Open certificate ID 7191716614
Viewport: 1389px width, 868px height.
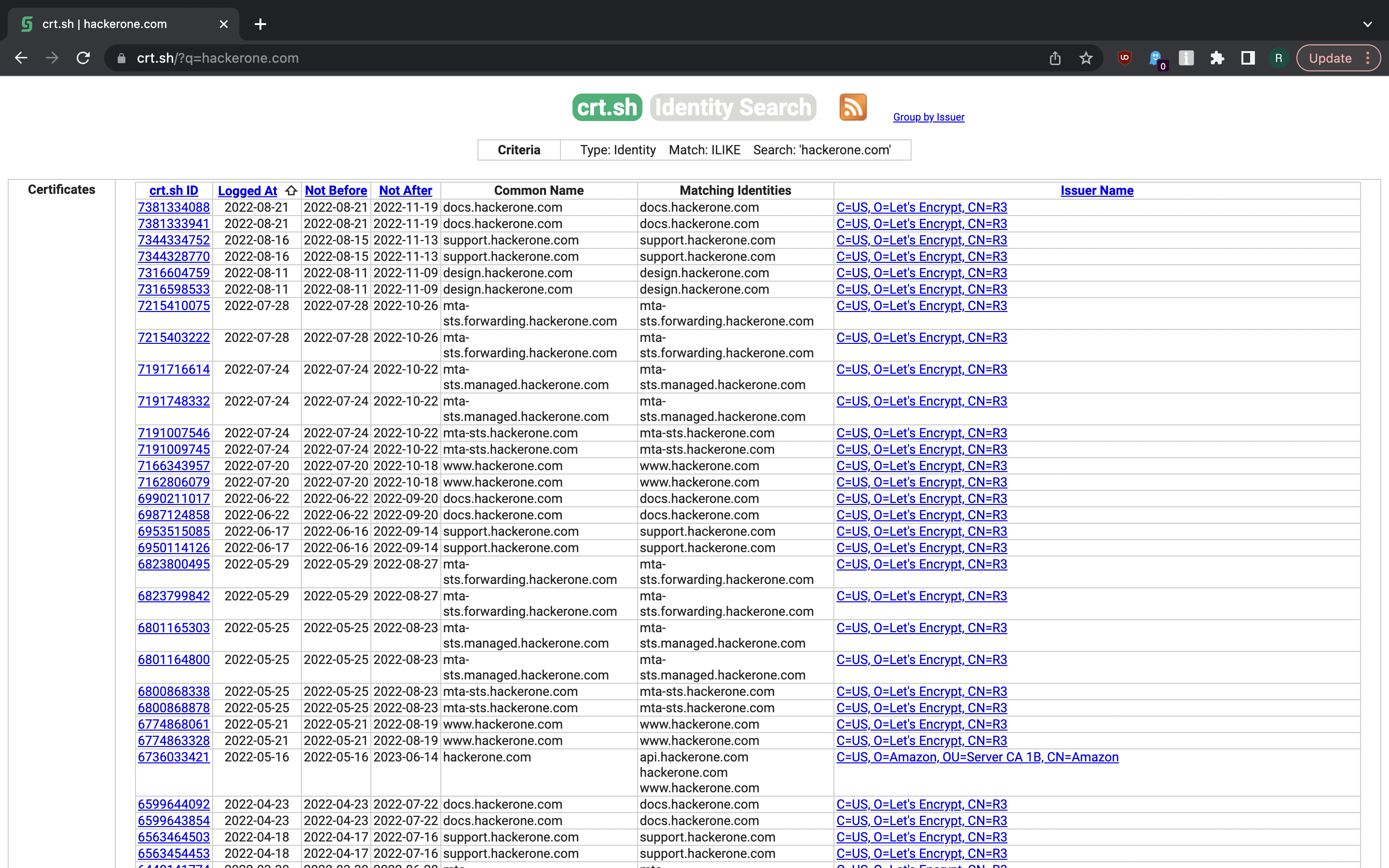tap(174, 370)
